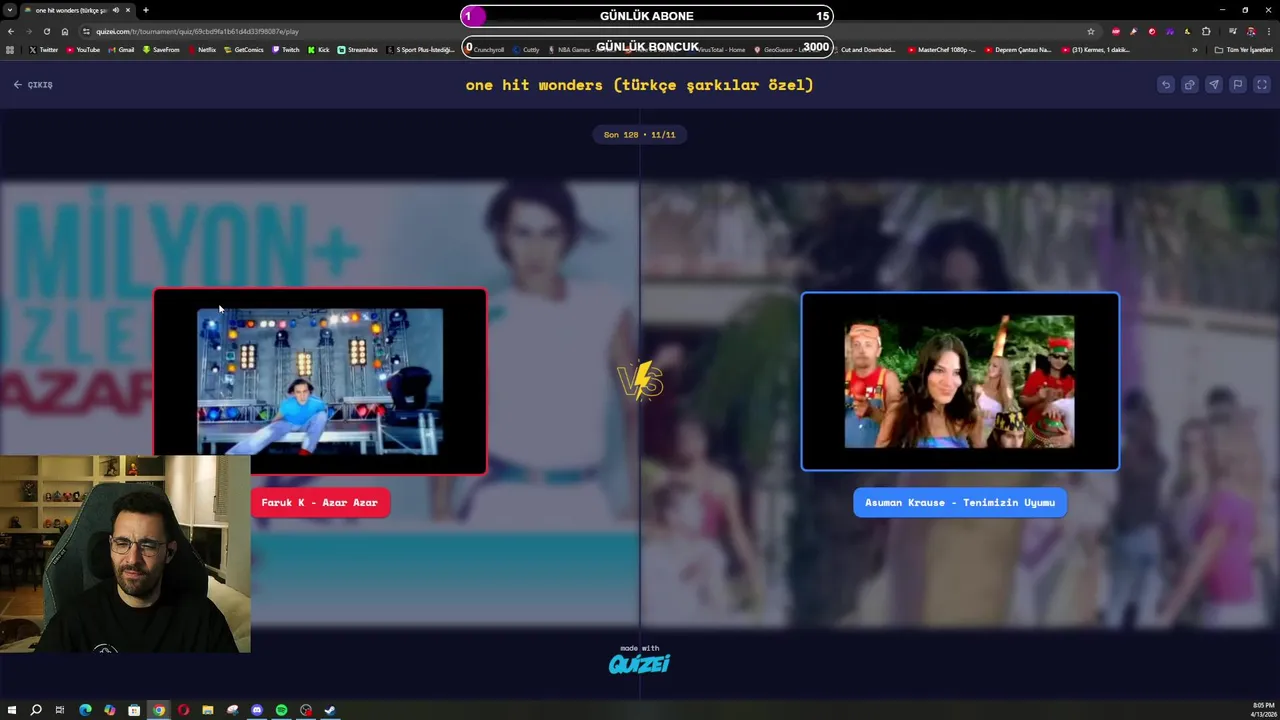Select the Faruk K video thumbnail

(320, 381)
